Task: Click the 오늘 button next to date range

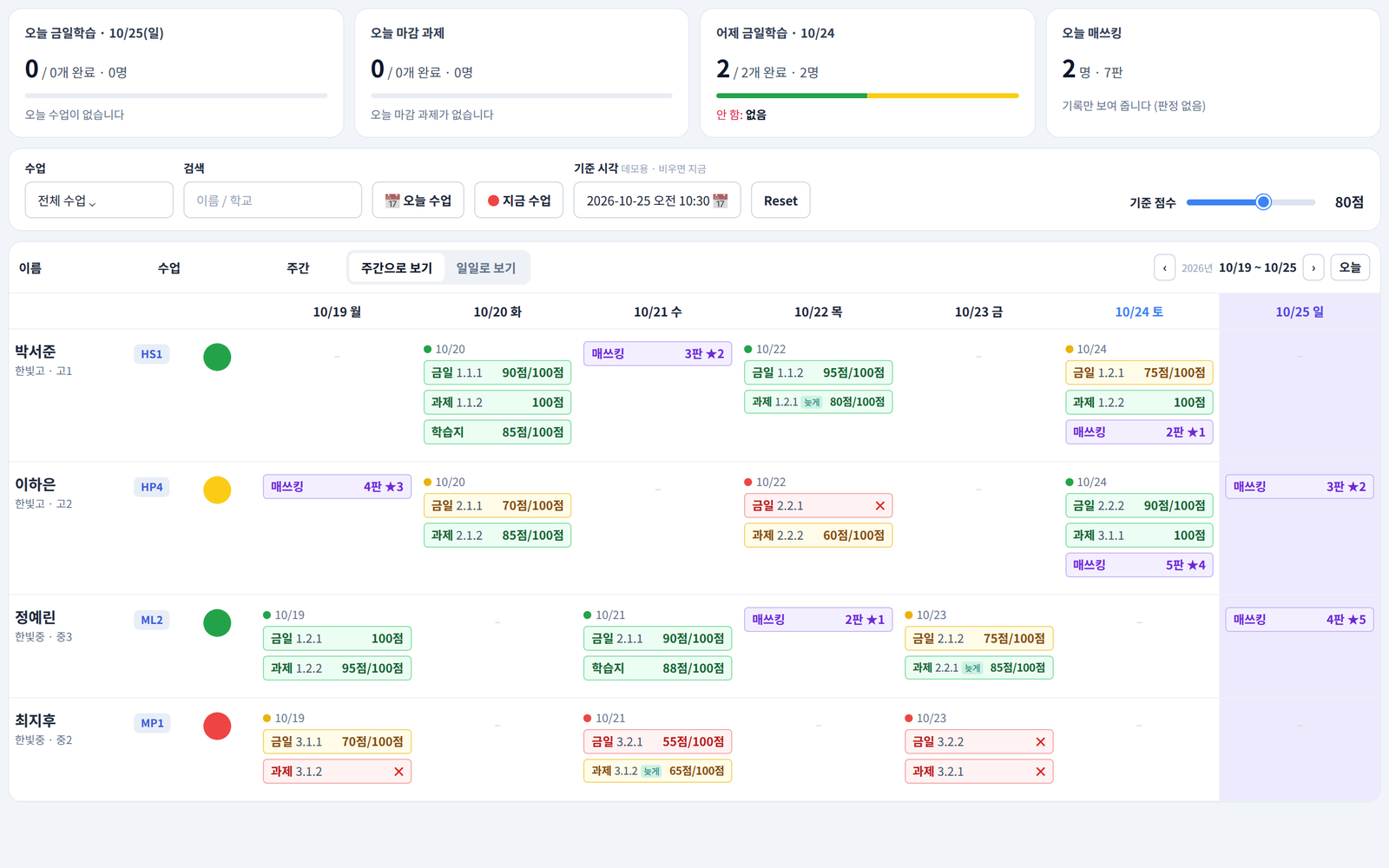Action: click(1350, 267)
